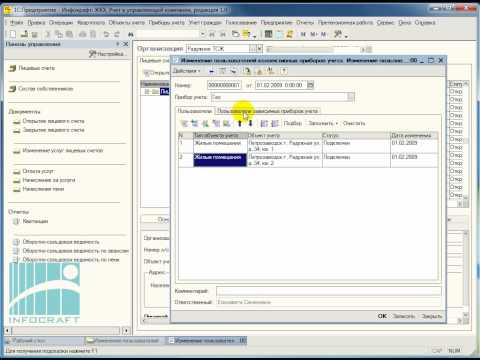The height and width of the screenshot is (360, 480).
Task: Open Оплата услуг link
Action: click(38, 171)
